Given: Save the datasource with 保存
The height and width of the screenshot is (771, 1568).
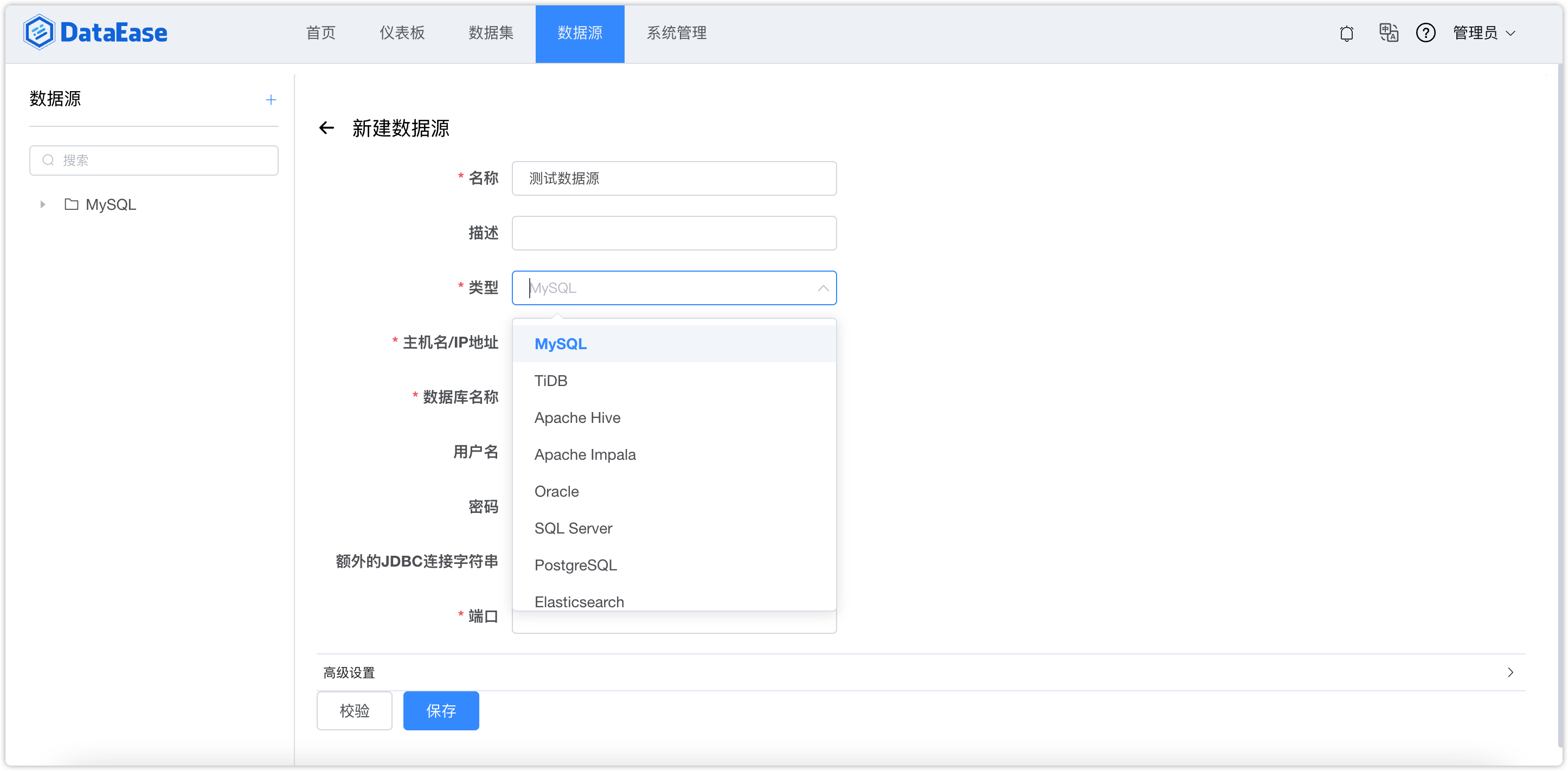Looking at the screenshot, I should 441,710.
